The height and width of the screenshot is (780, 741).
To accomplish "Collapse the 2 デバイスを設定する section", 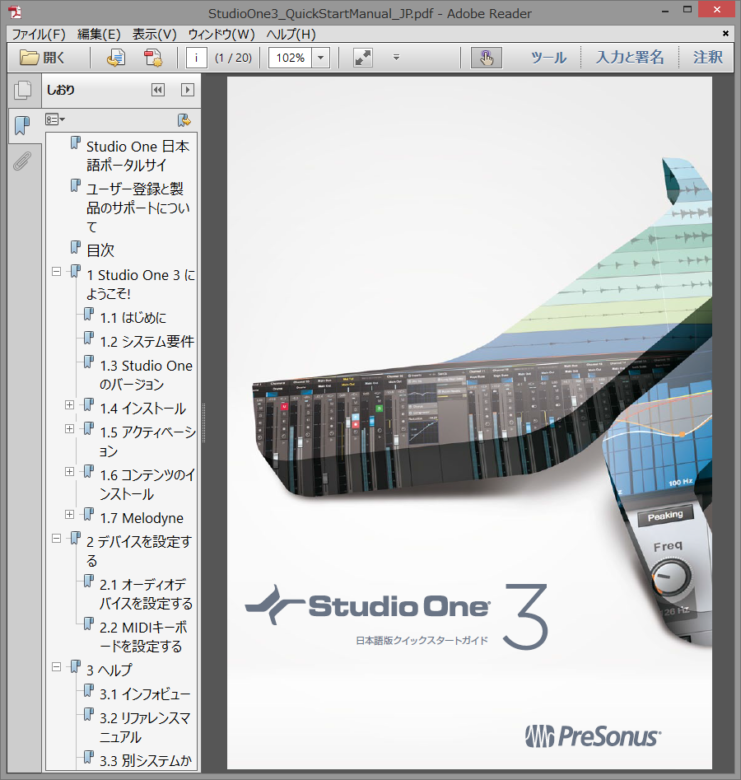I will (x=57, y=538).
